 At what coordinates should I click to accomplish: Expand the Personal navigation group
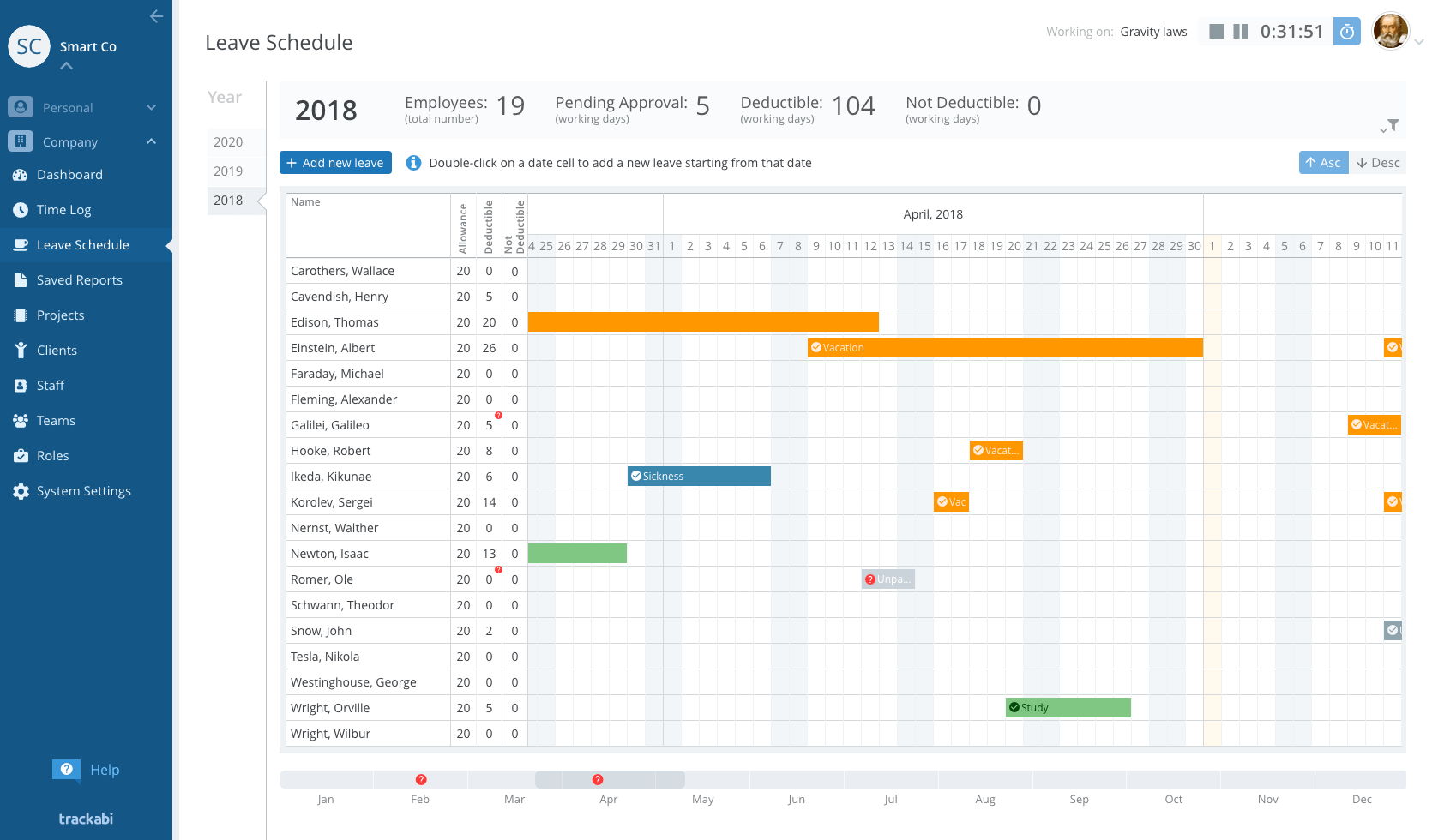pos(152,107)
